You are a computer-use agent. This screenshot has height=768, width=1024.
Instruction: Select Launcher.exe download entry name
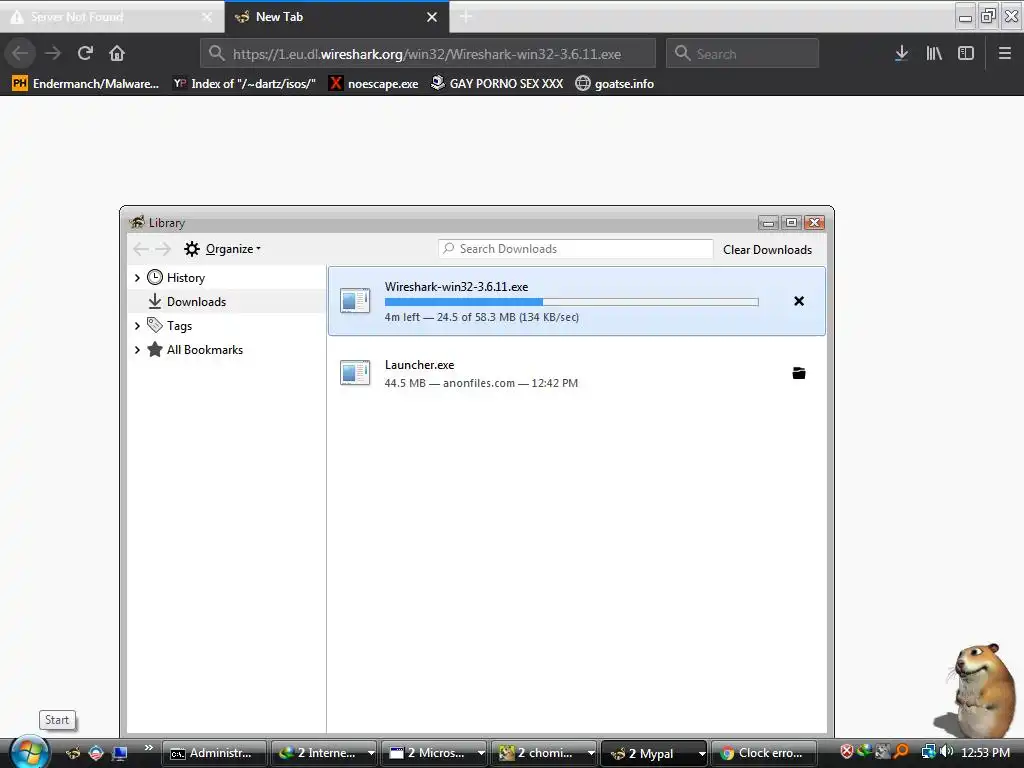[419, 365]
